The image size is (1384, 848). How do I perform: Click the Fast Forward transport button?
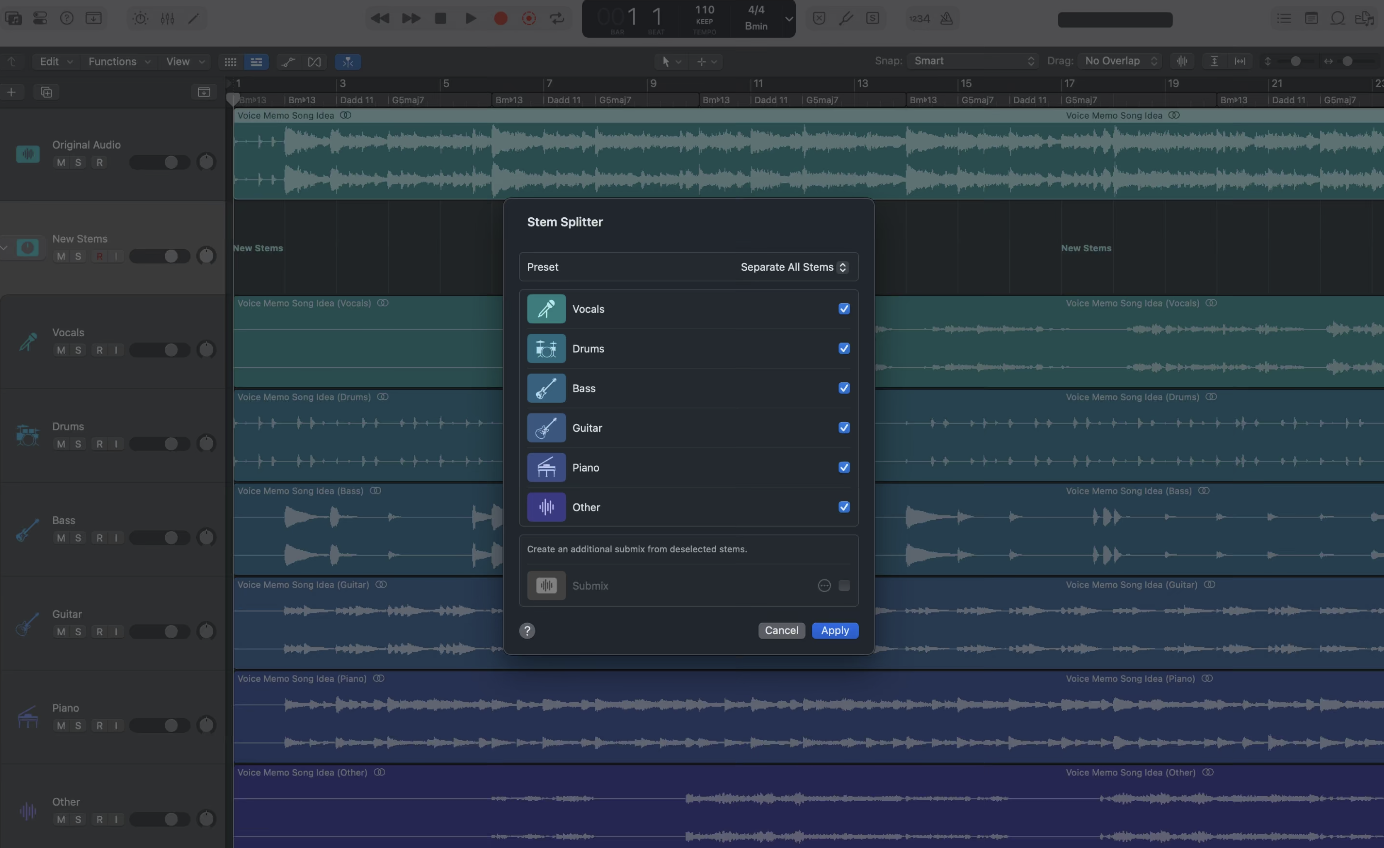pos(411,18)
